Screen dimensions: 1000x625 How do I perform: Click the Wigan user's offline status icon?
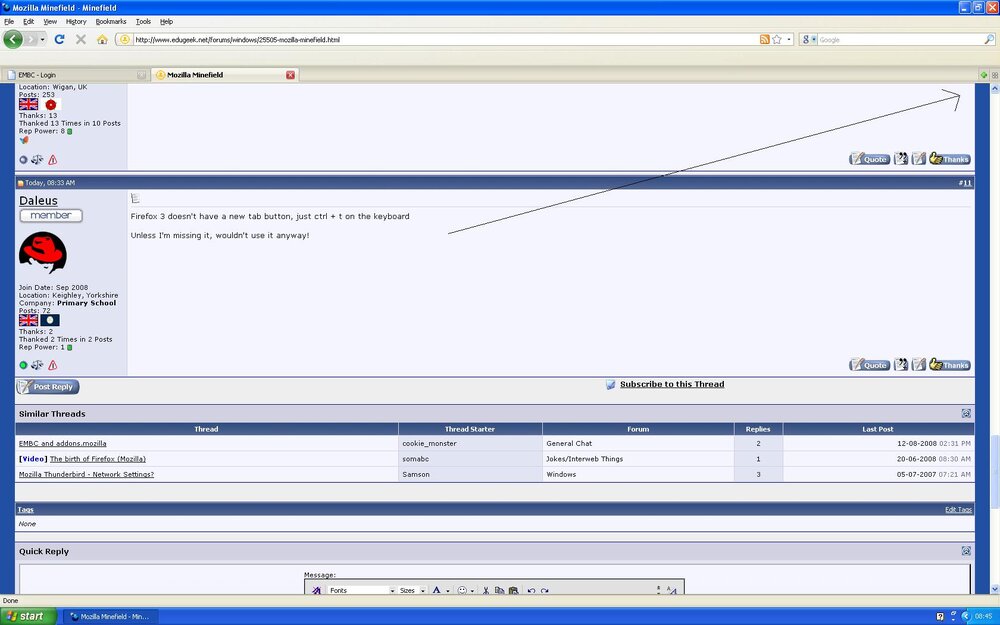24,160
